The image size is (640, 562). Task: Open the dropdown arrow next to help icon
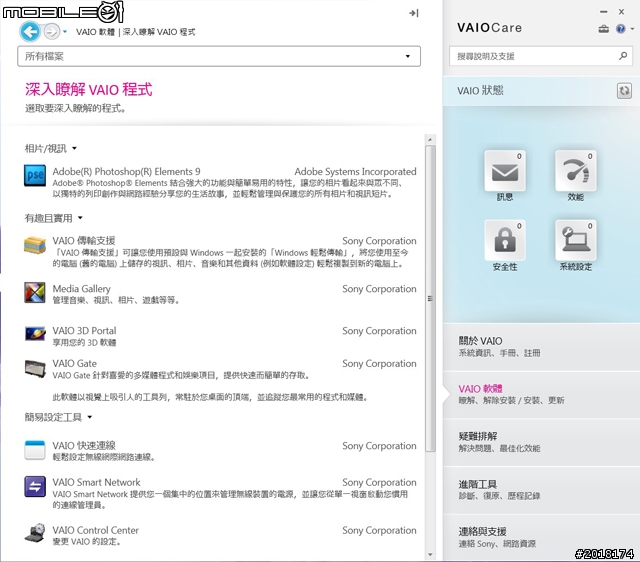point(632,29)
